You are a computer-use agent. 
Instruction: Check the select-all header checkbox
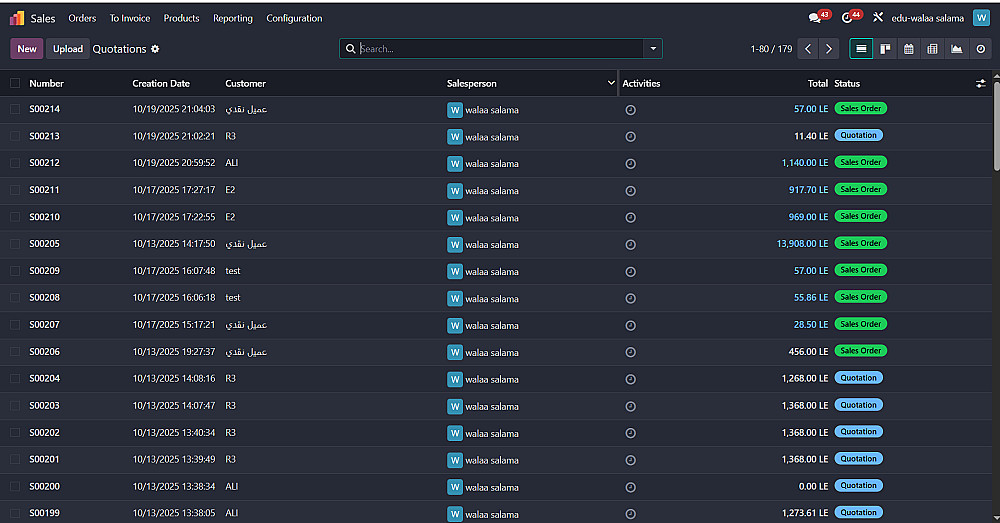tap(15, 84)
